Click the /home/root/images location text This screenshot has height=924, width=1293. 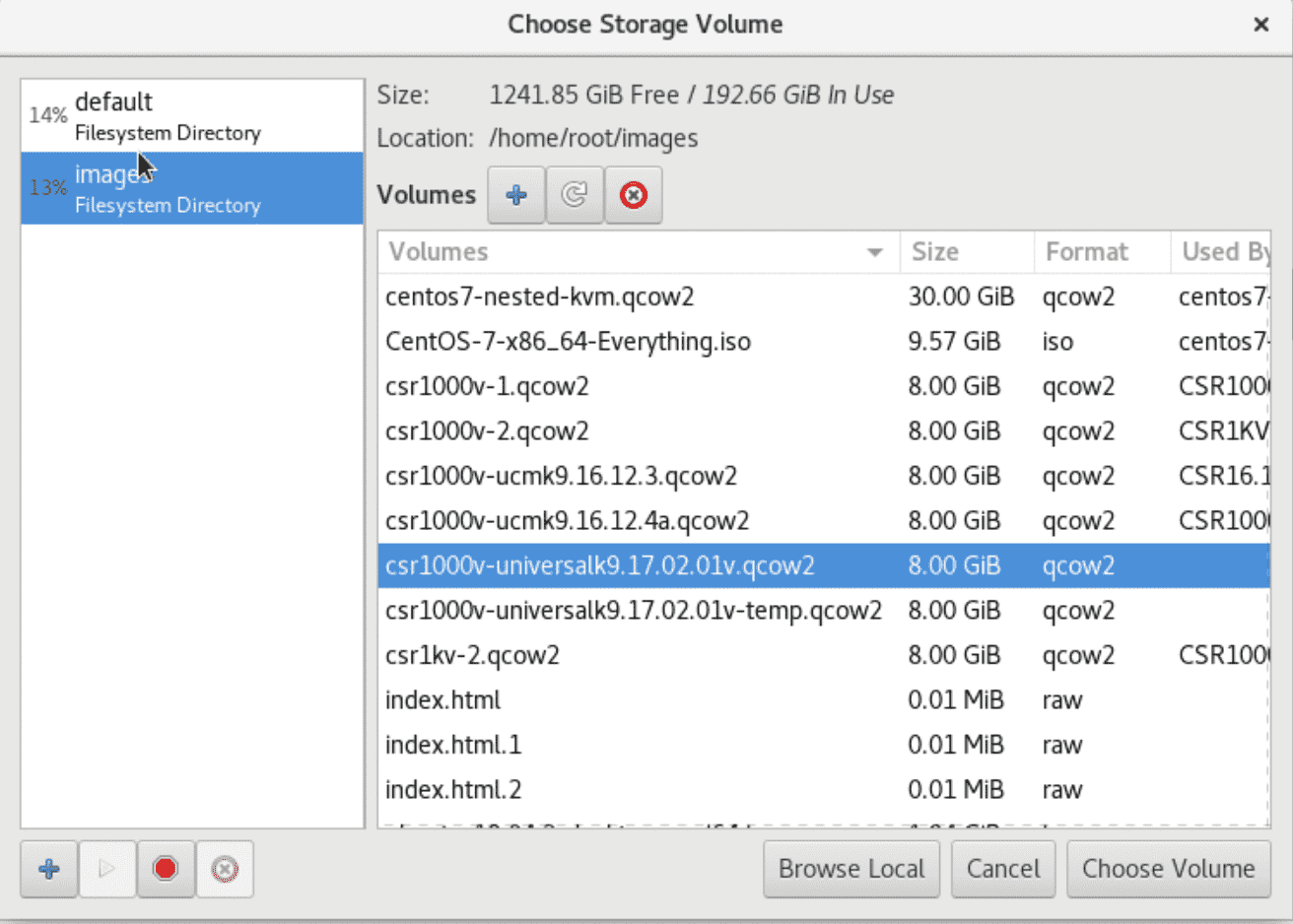tap(593, 139)
